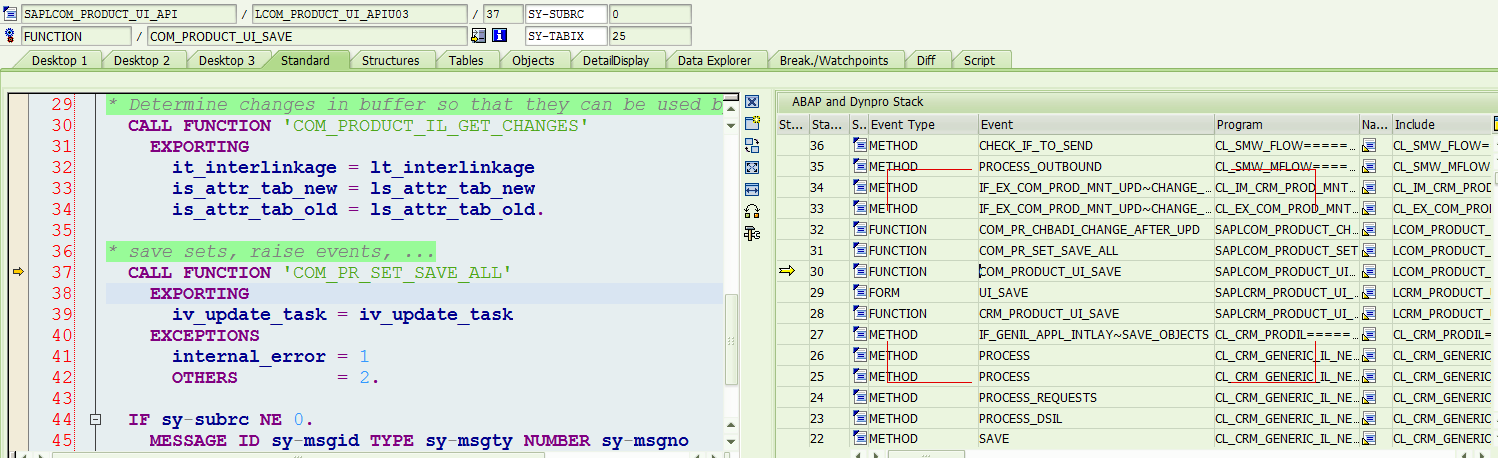Click the yellow arrow on stack level 30
Viewport: 1498px width, 458px height.
(787, 271)
